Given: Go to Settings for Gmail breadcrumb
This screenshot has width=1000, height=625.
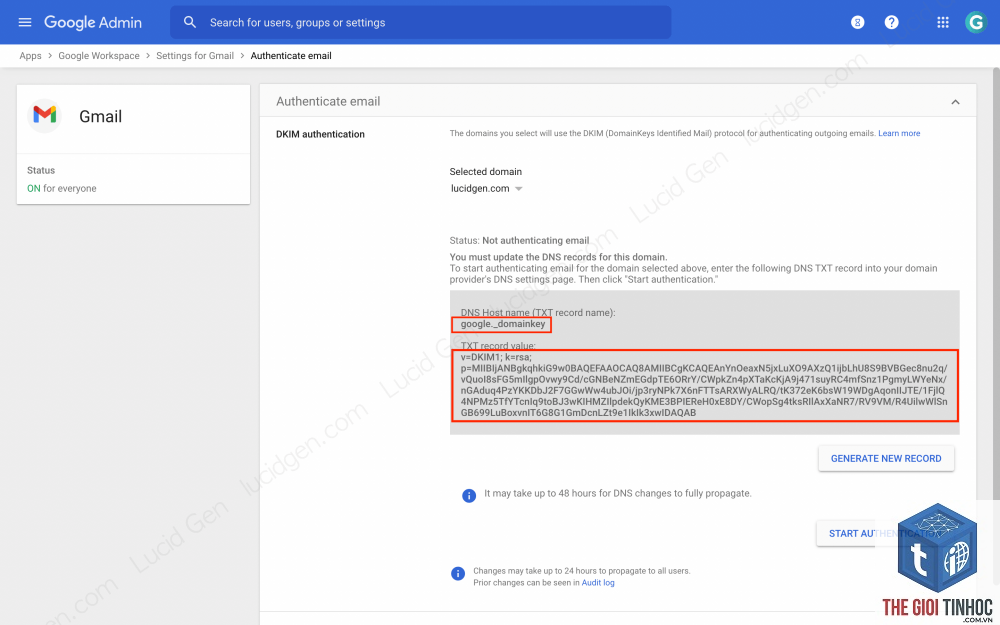Looking at the screenshot, I should click(x=195, y=55).
